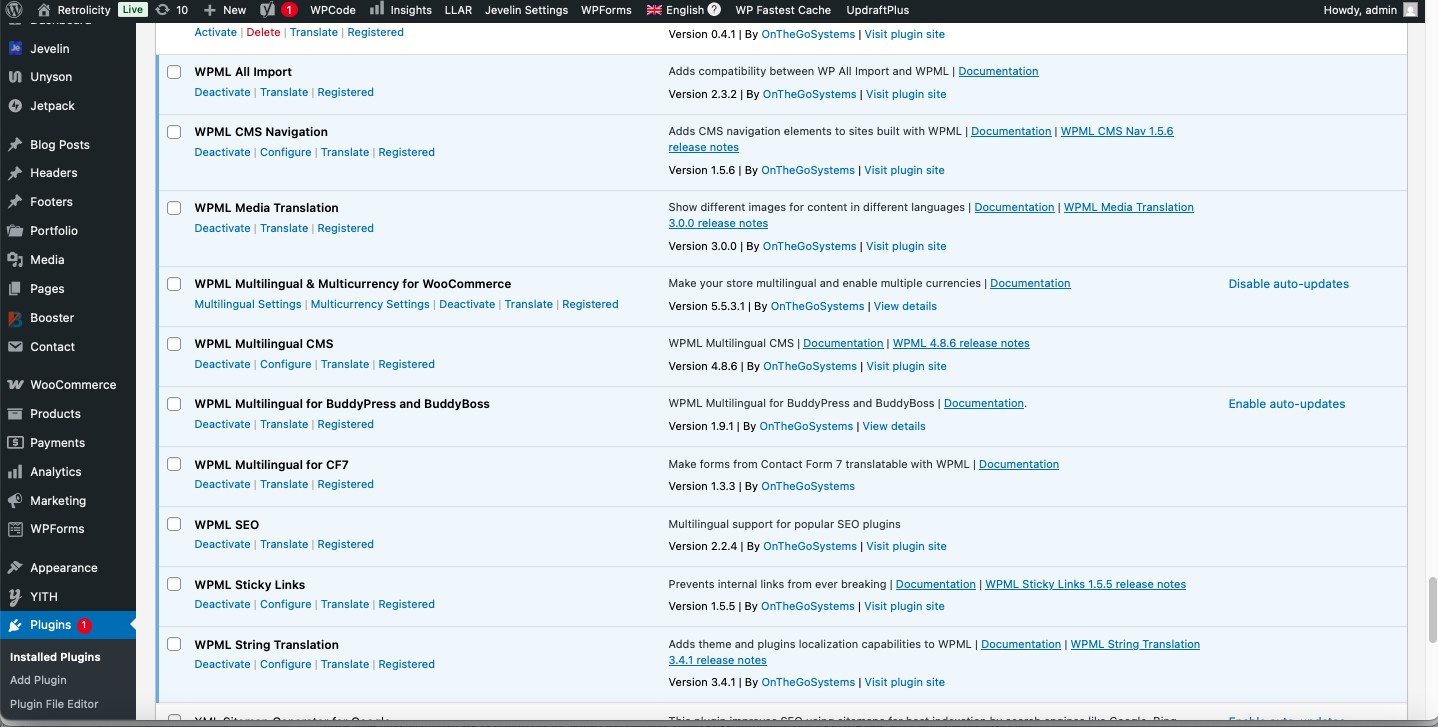Select the WPML All Import checkbox
The image size is (1438, 727).
click(174, 72)
